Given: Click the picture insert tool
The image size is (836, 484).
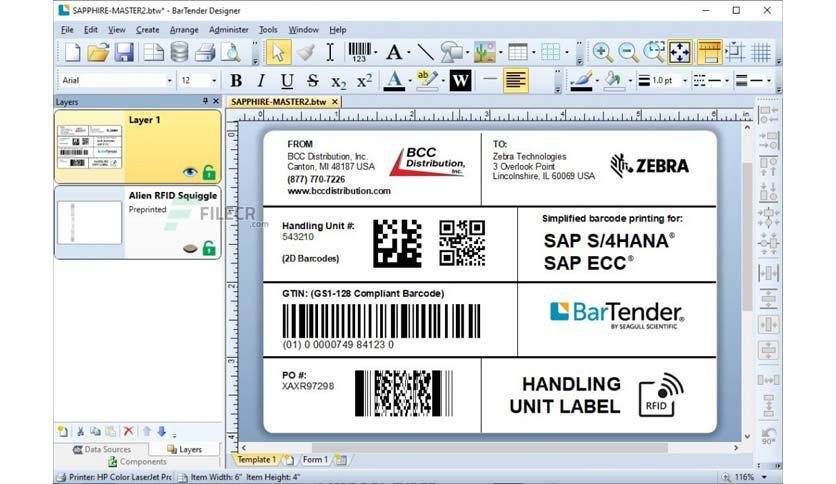Looking at the screenshot, I should (484, 52).
